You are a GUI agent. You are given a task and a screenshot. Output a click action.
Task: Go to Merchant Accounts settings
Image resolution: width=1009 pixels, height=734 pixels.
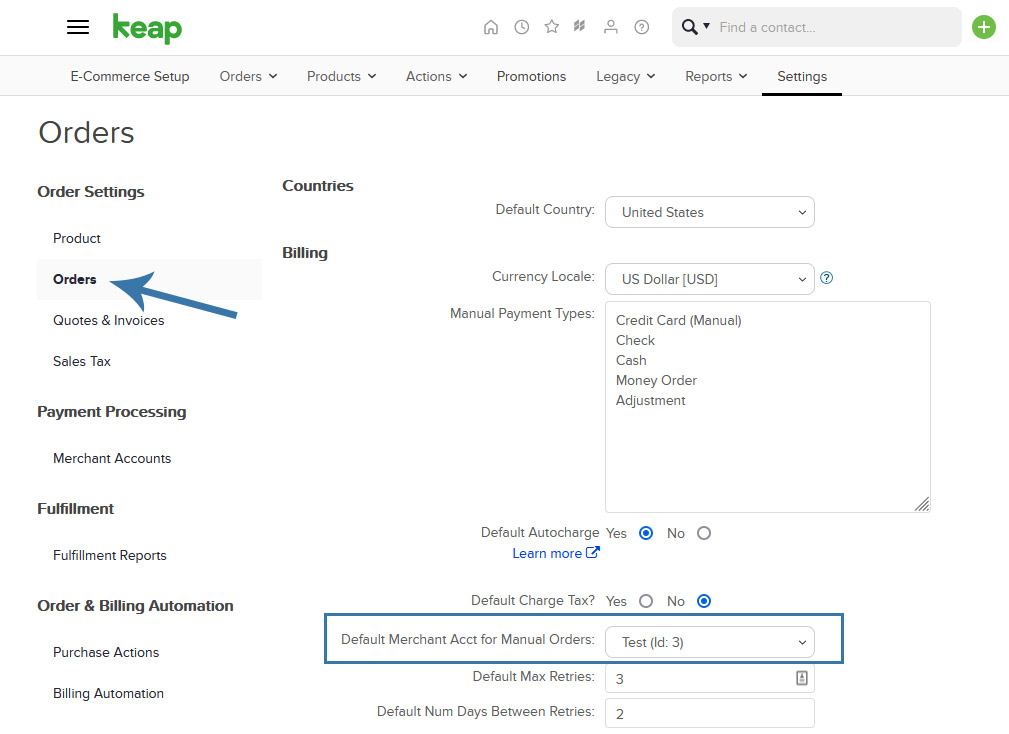point(112,458)
